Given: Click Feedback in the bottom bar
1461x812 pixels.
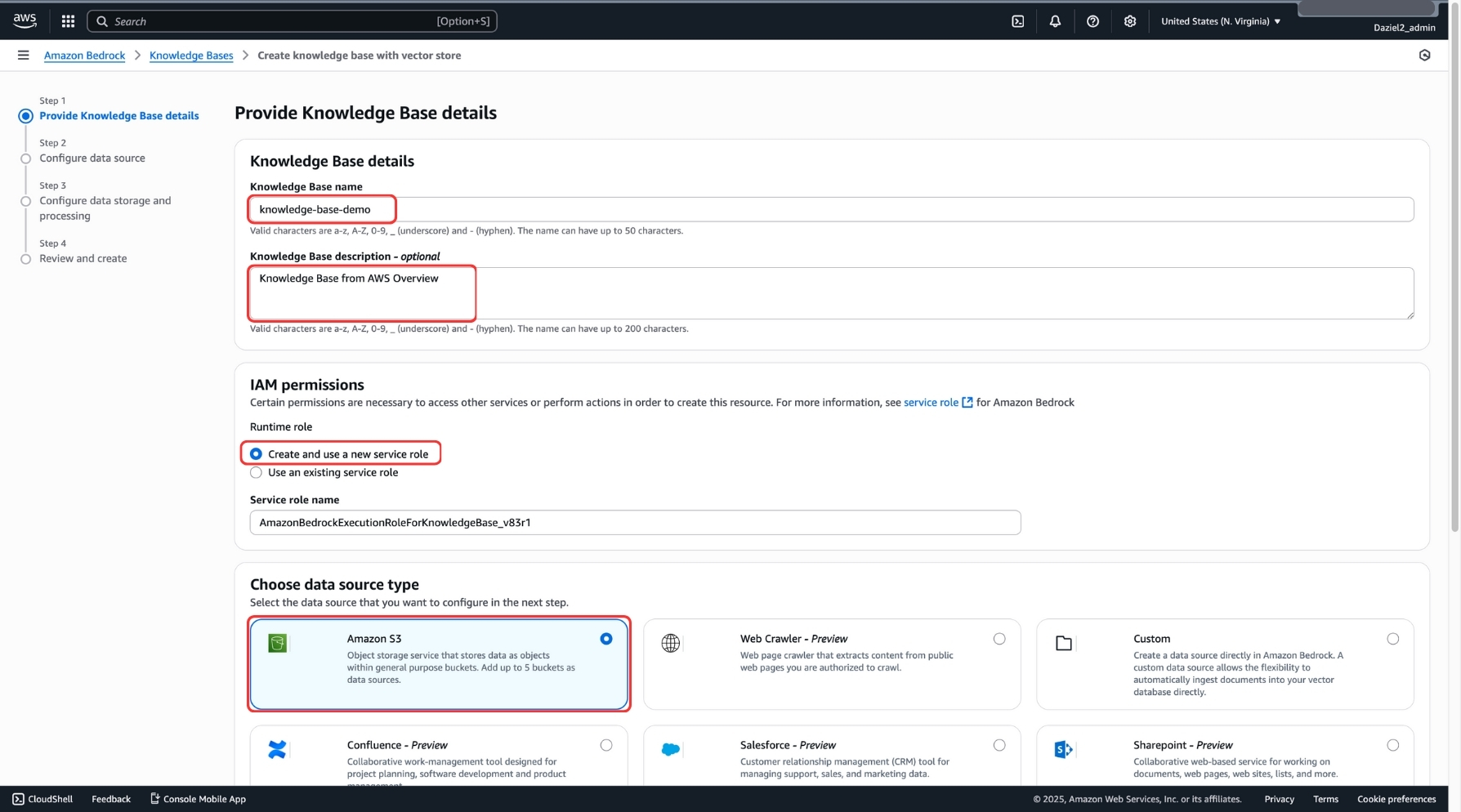Looking at the screenshot, I should point(110,799).
